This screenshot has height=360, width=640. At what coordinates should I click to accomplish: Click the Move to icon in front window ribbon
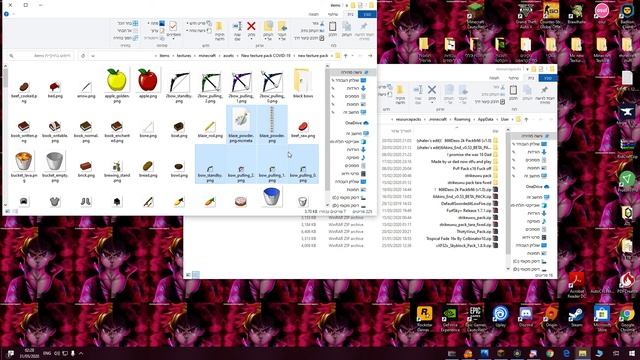point(282,27)
